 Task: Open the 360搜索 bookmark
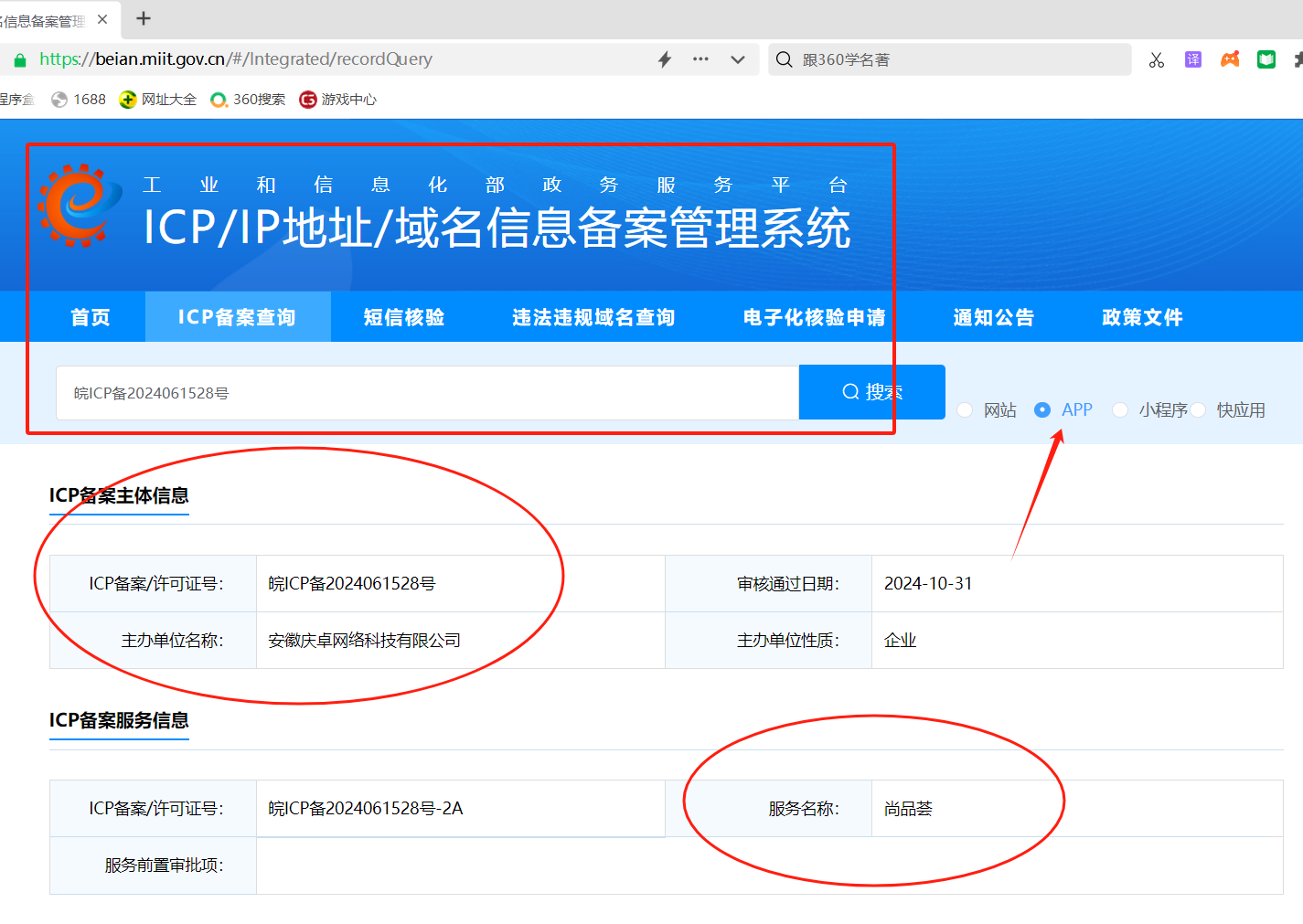[x=248, y=100]
